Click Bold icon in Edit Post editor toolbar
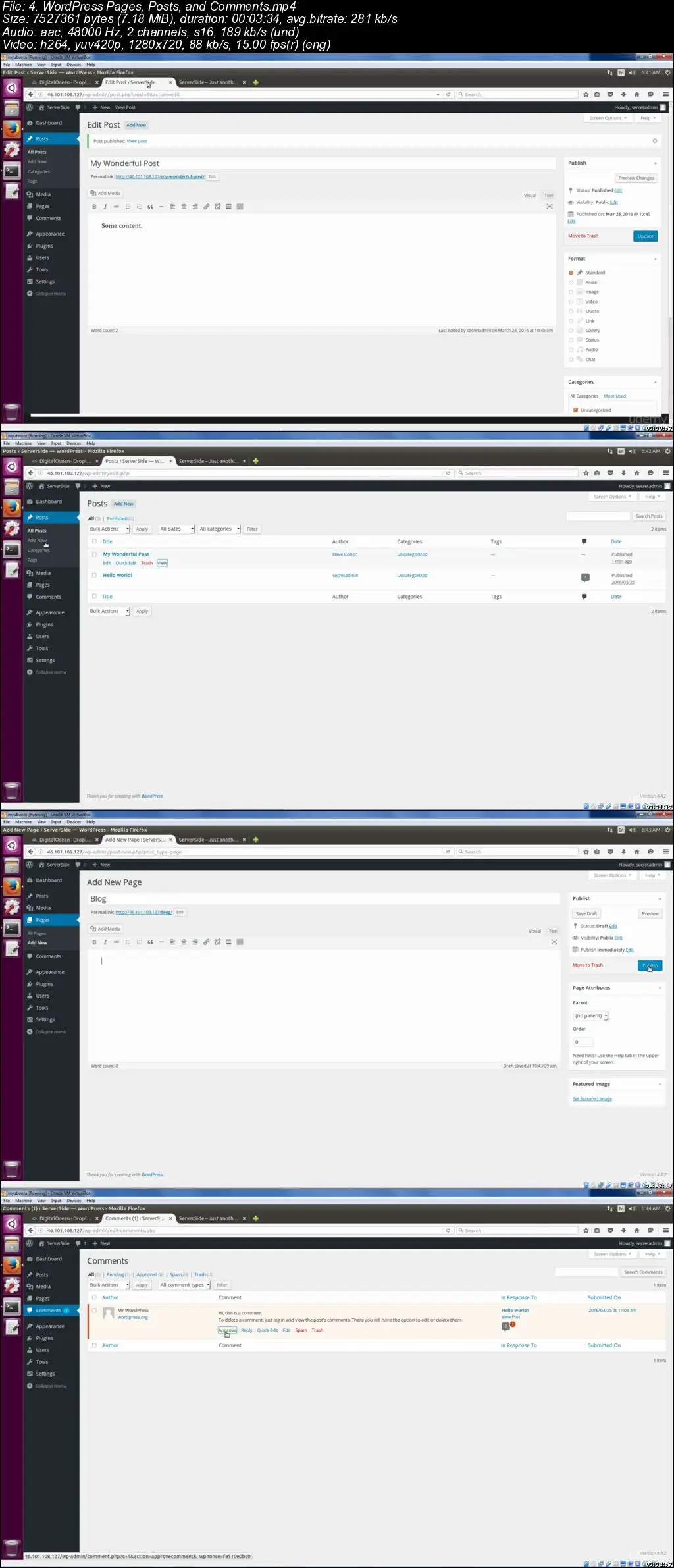The width and height of the screenshot is (674, 1568). [x=94, y=207]
